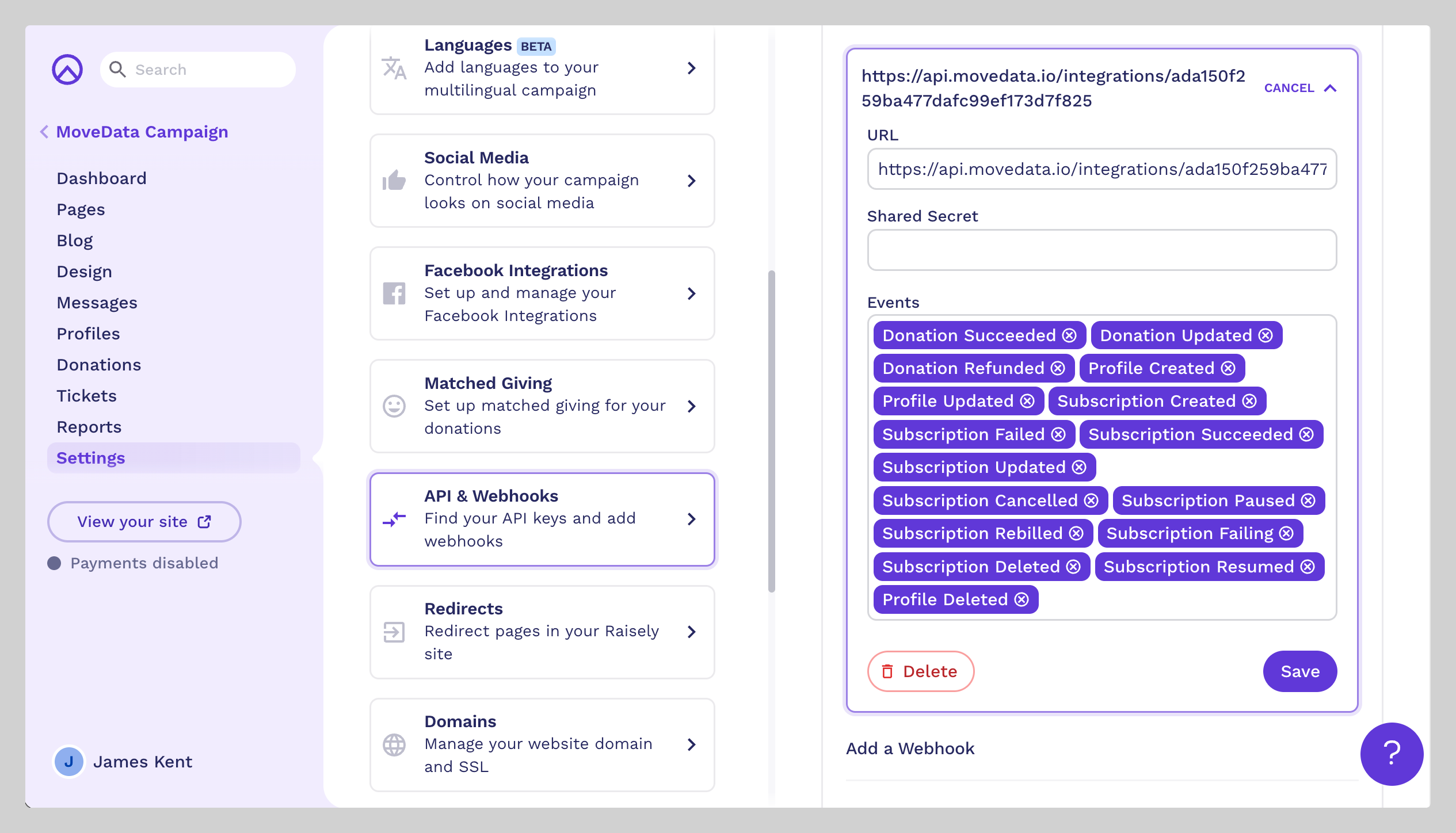Click the Facebook Integrations icon

(x=394, y=293)
